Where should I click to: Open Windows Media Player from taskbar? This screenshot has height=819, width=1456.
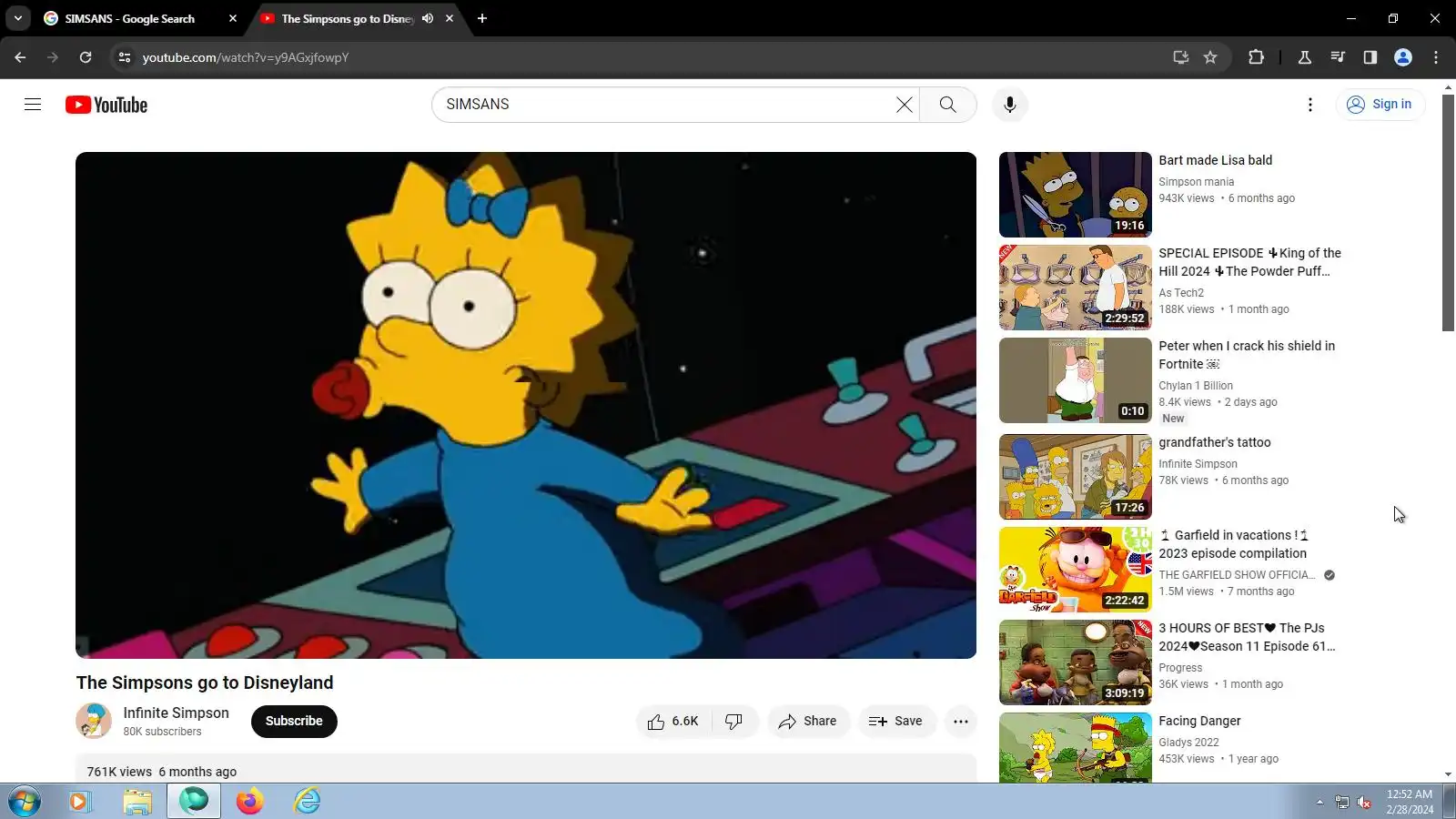point(80,802)
